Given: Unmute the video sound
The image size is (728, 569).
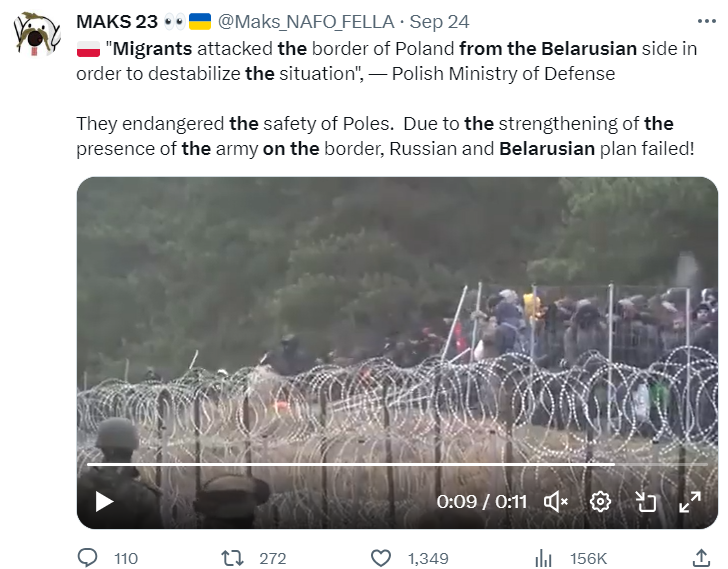Looking at the screenshot, I should [556, 502].
